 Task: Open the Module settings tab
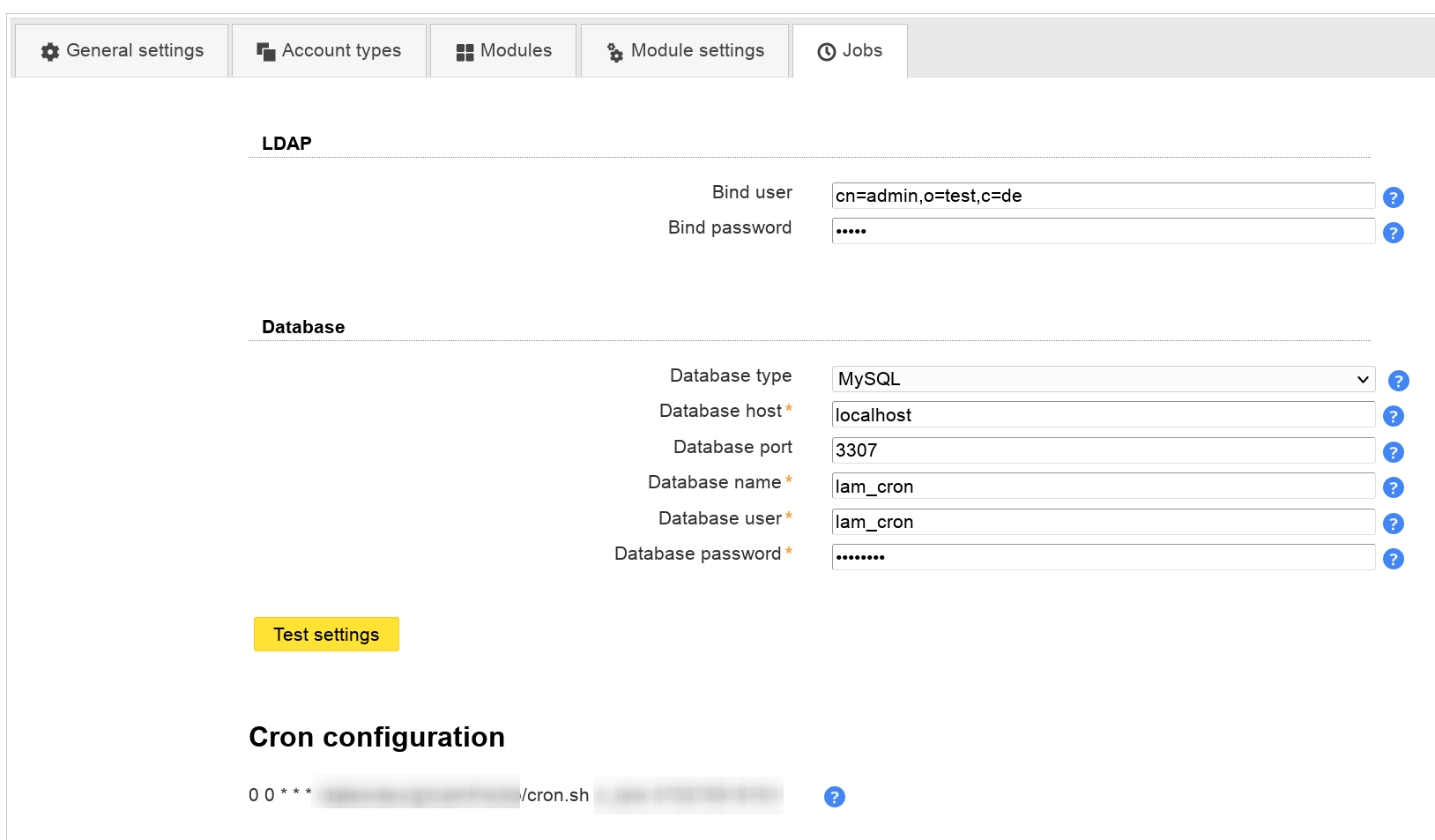[x=685, y=51]
